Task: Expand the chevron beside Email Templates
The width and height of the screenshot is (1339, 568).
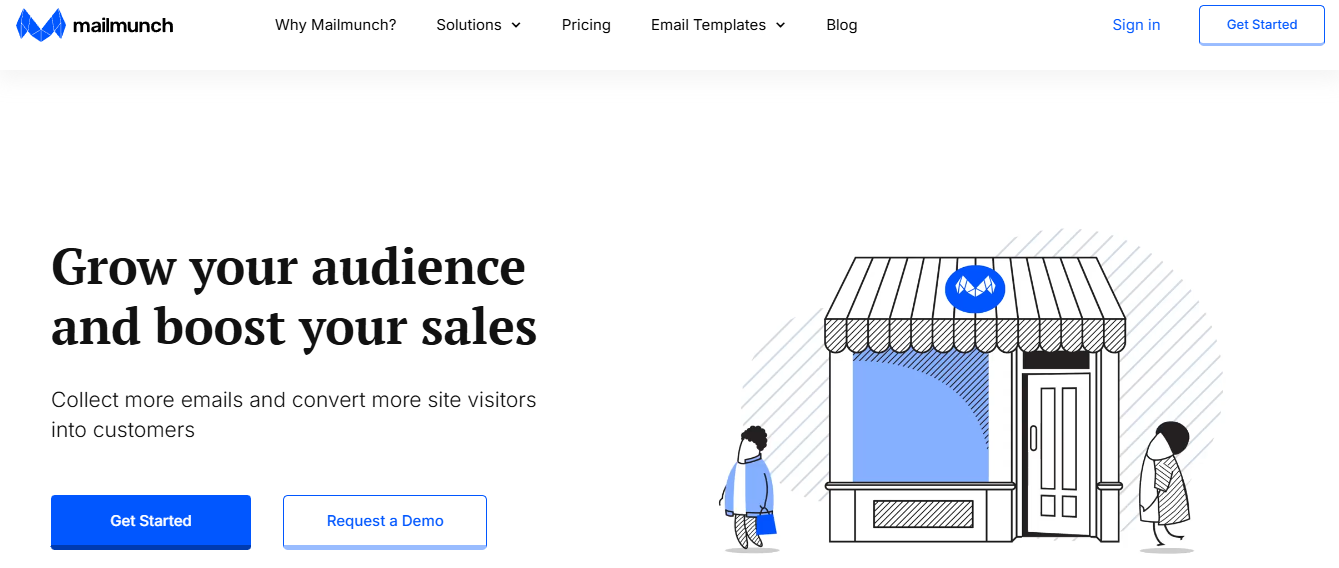Action: pos(780,26)
